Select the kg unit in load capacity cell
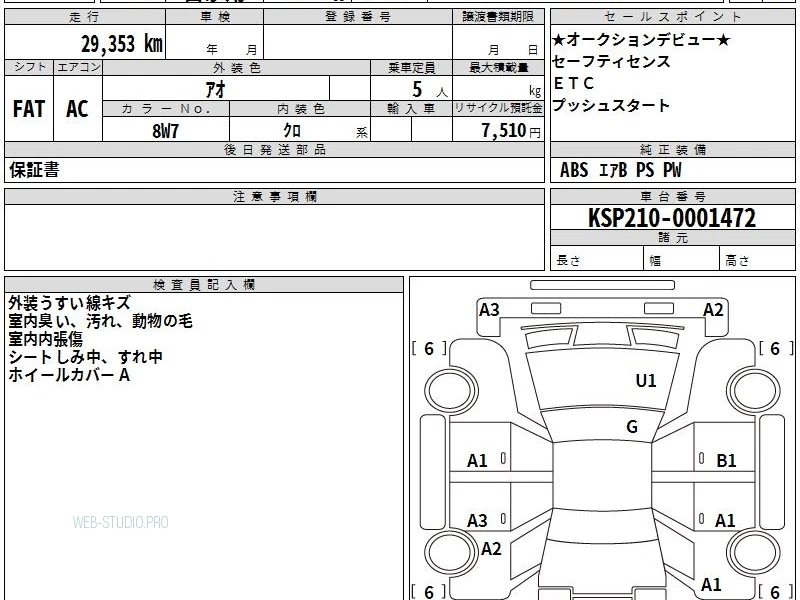800x600 pixels. 535,91
